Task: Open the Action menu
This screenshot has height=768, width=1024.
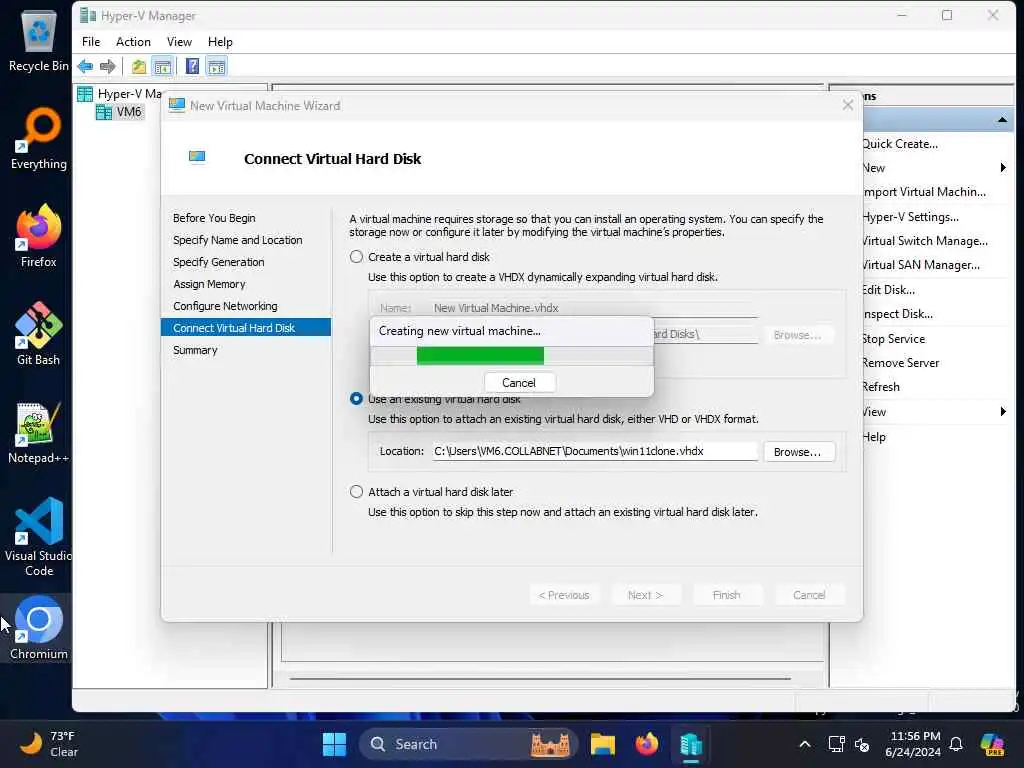Action: (133, 42)
